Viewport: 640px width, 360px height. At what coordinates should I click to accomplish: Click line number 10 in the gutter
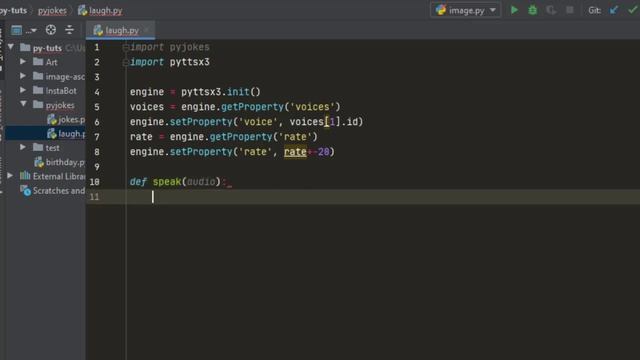pyautogui.click(x=95, y=182)
